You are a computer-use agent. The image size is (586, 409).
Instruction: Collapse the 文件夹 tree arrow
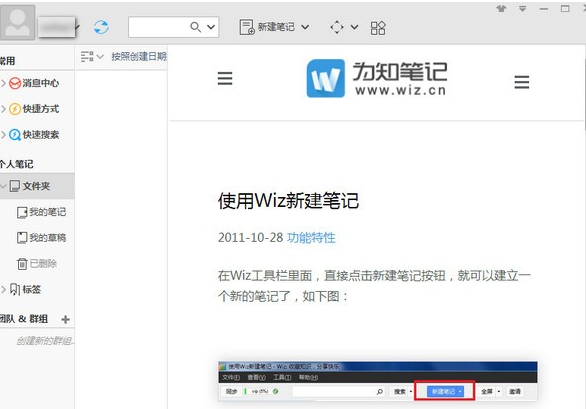(x=3, y=186)
